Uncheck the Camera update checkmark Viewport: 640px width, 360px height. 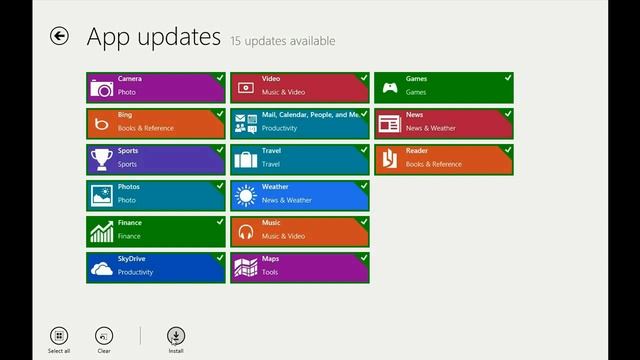[220, 78]
